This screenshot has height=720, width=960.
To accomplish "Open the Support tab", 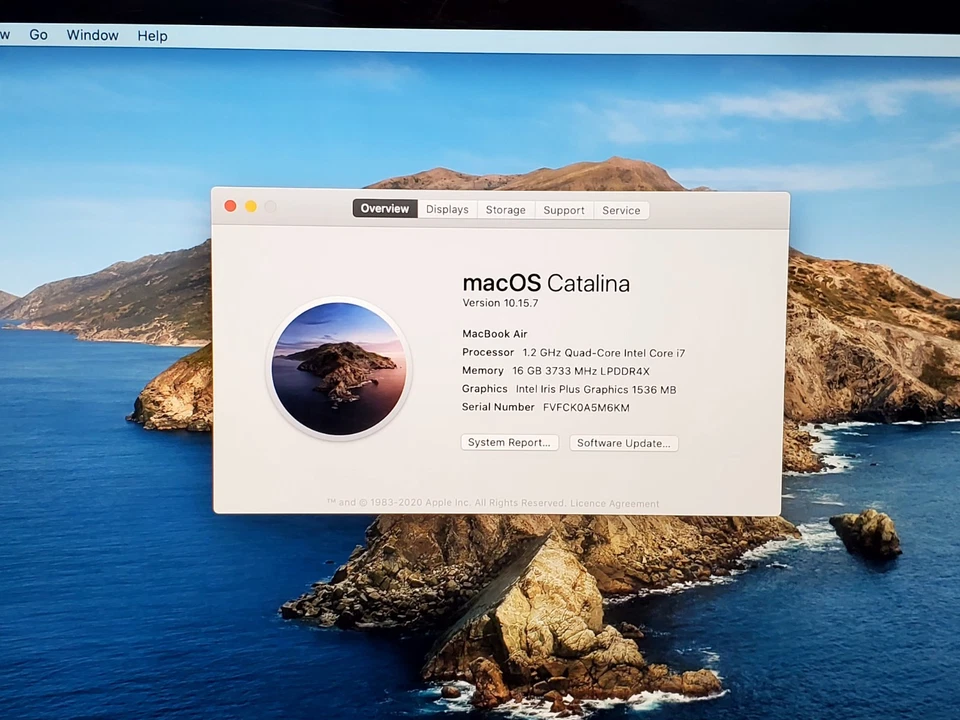I will click(x=564, y=211).
